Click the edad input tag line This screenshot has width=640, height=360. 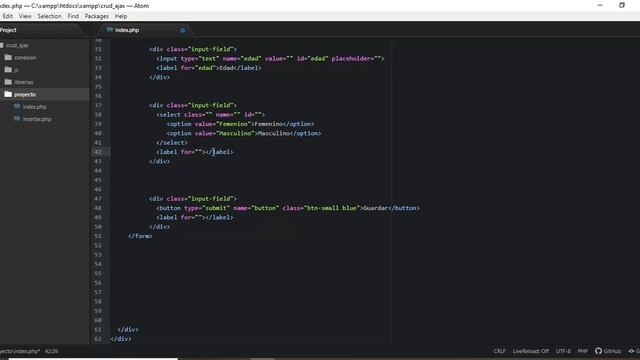(x=270, y=58)
